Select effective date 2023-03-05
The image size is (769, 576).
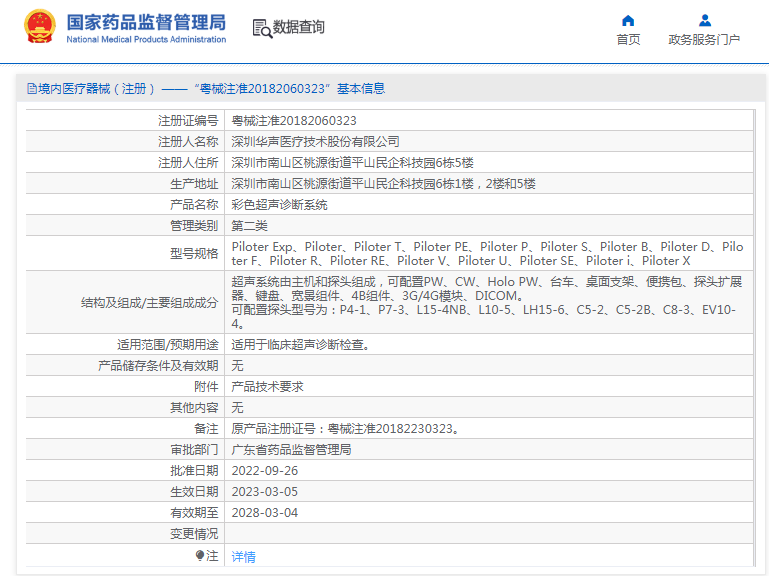click(x=265, y=492)
